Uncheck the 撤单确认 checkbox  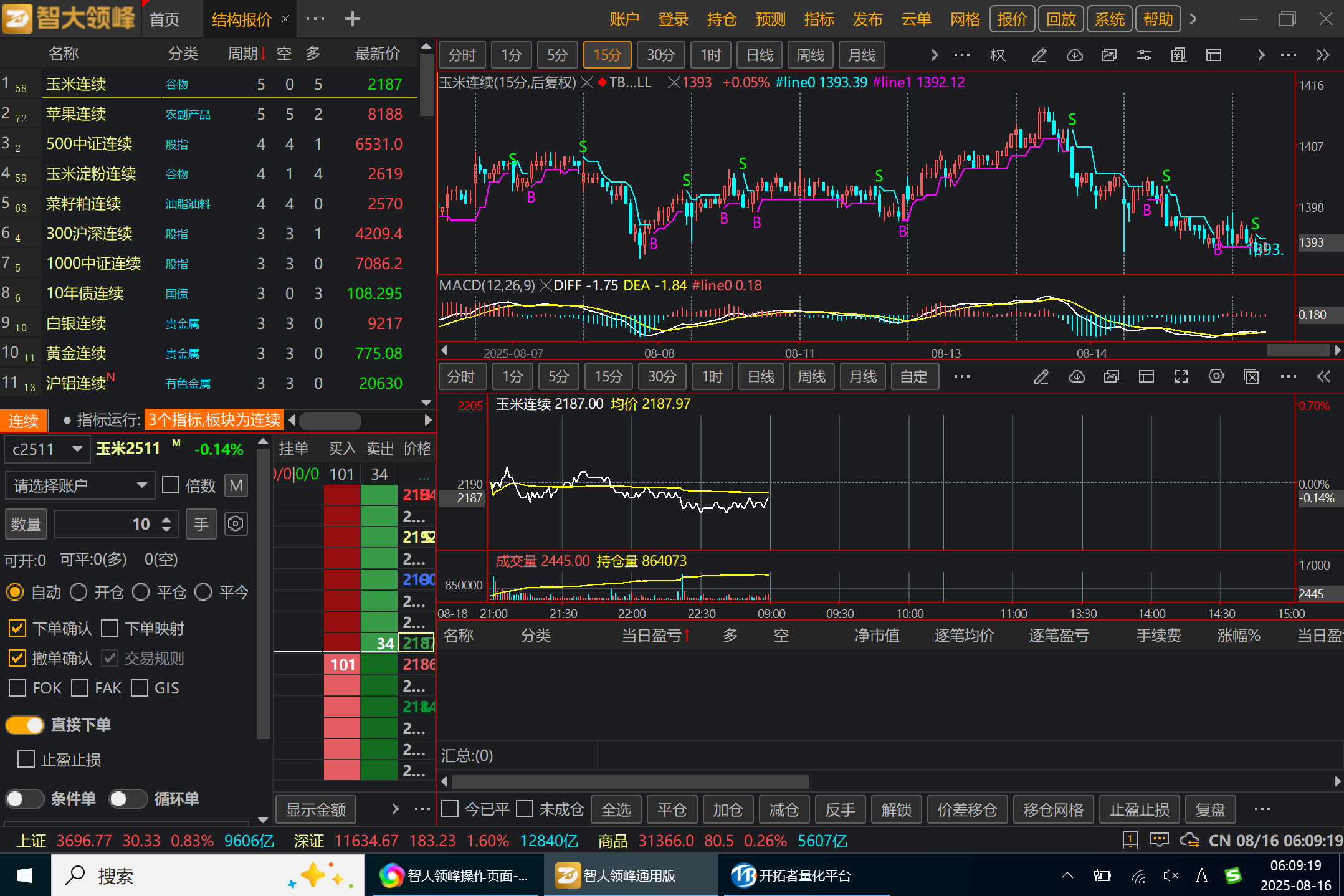click(x=17, y=658)
